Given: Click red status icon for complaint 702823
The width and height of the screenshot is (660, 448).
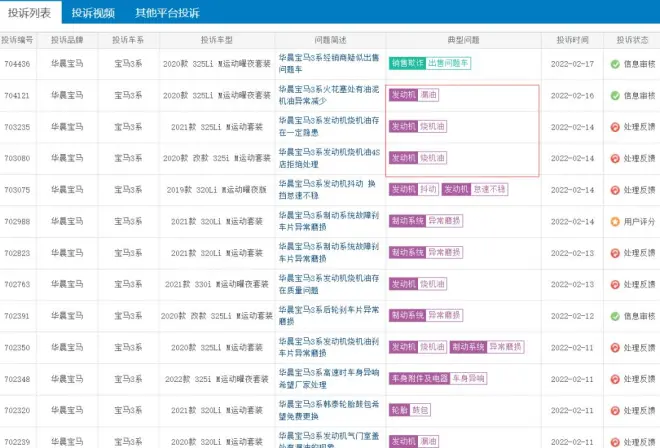Looking at the screenshot, I should 615,253.
